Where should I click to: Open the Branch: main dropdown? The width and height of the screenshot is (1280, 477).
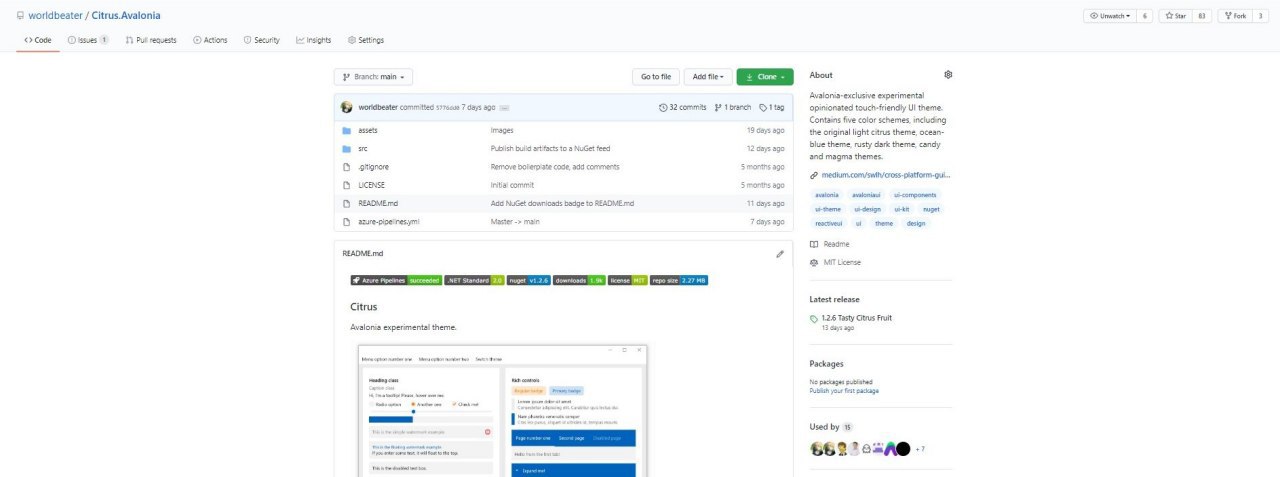coord(373,77)
